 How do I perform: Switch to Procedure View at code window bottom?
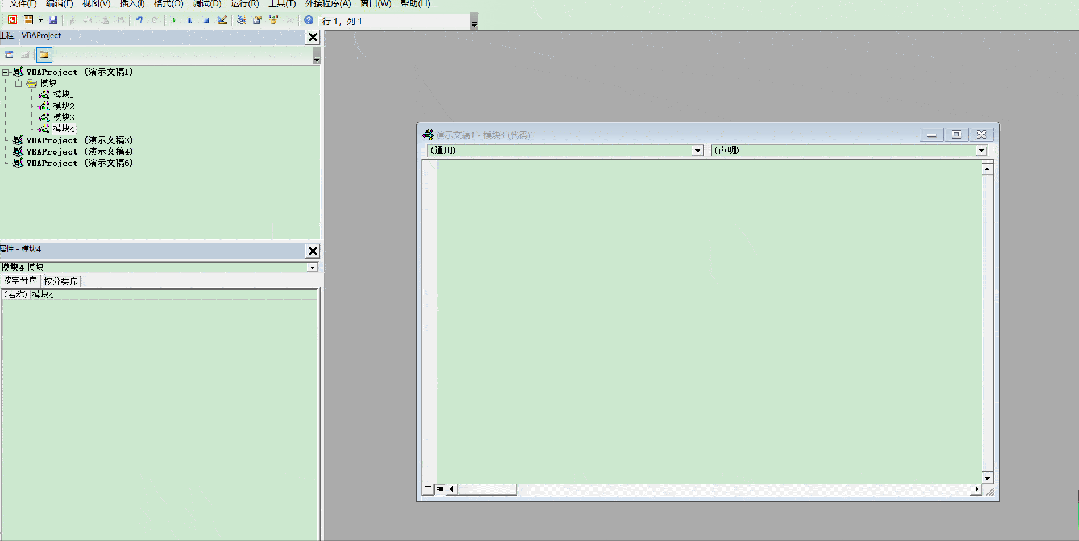pos(428,489)
